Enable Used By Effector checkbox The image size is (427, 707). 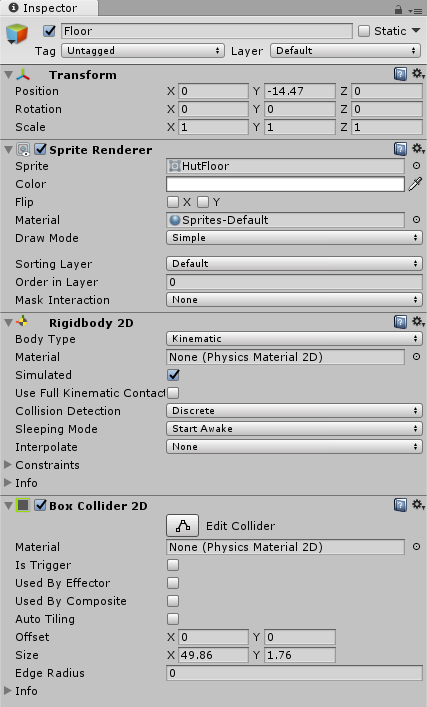[x=173, y=583]
